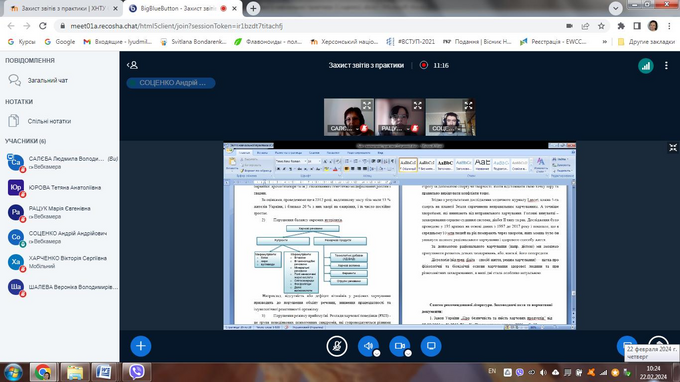Open audio device options arrow
Image resolution: width=680 pixels, height=382 pixels.
click(x=376, y=353)
